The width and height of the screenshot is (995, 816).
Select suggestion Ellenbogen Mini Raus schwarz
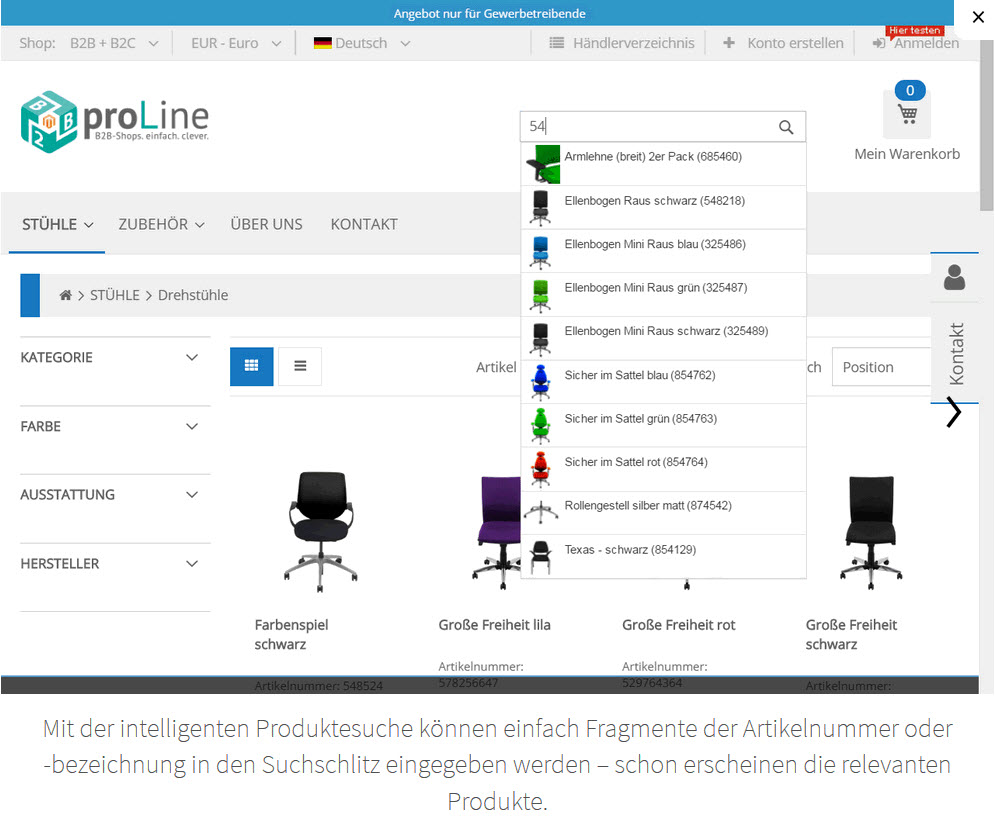click(x=663, y=338)
